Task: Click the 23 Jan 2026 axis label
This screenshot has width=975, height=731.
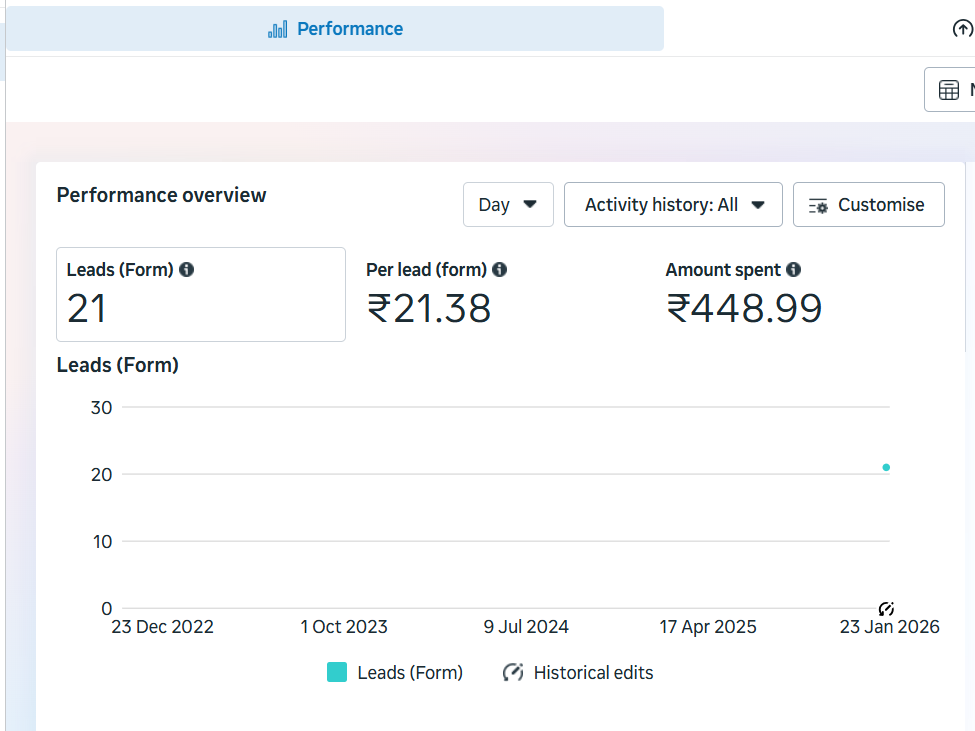Action: 889,627
